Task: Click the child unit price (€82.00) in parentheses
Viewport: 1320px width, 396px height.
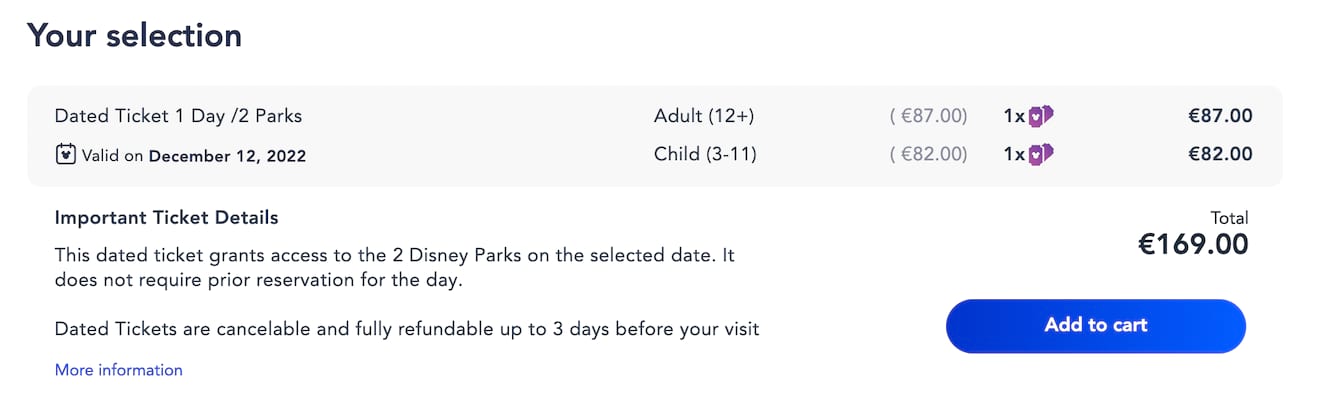Action: [929, 154]
